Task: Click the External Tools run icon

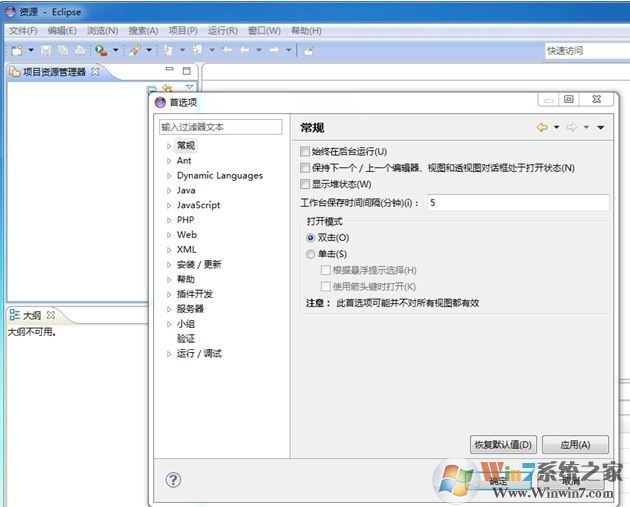Action: 101,50
